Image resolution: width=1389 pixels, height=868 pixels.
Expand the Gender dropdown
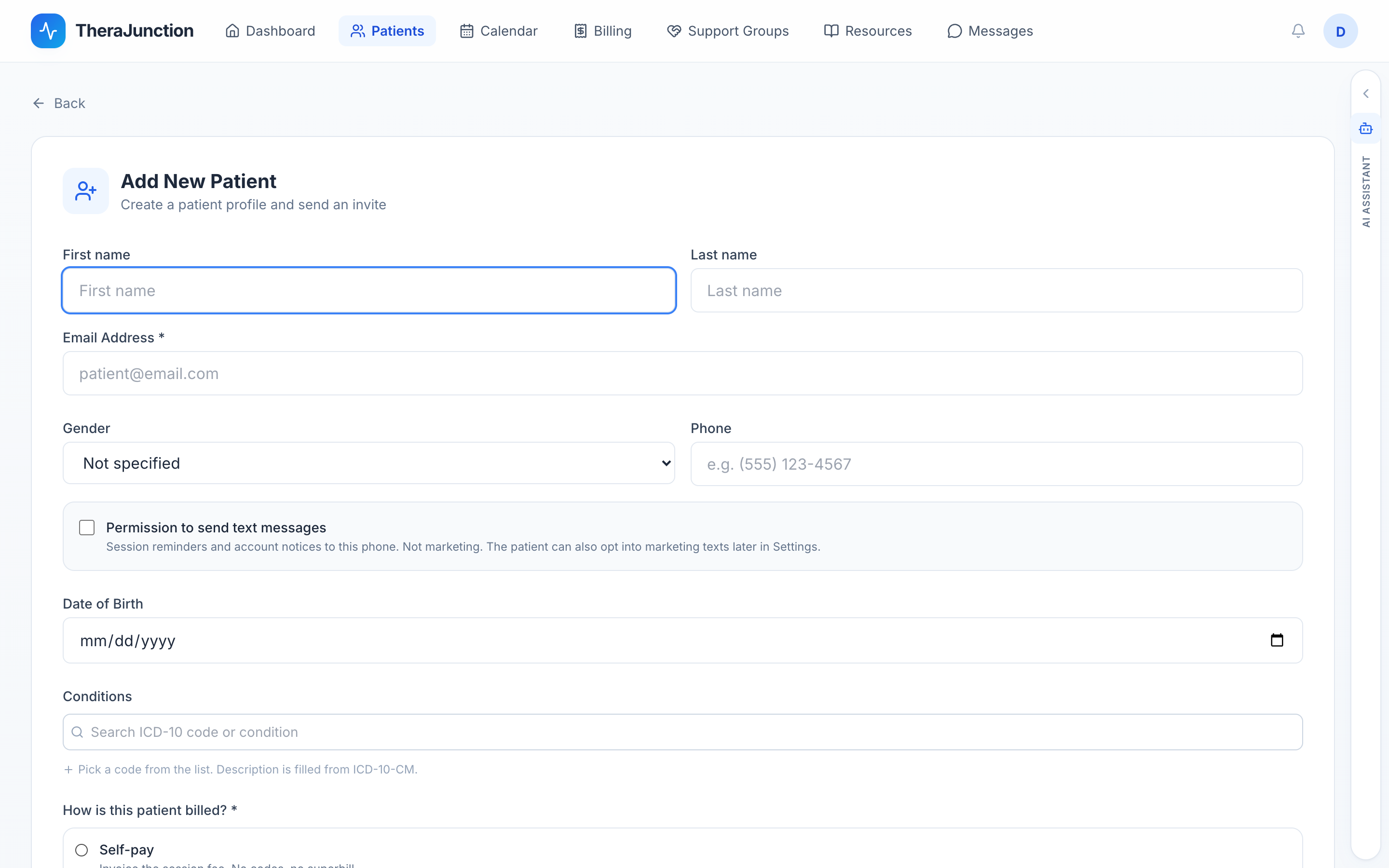point(369,463)
